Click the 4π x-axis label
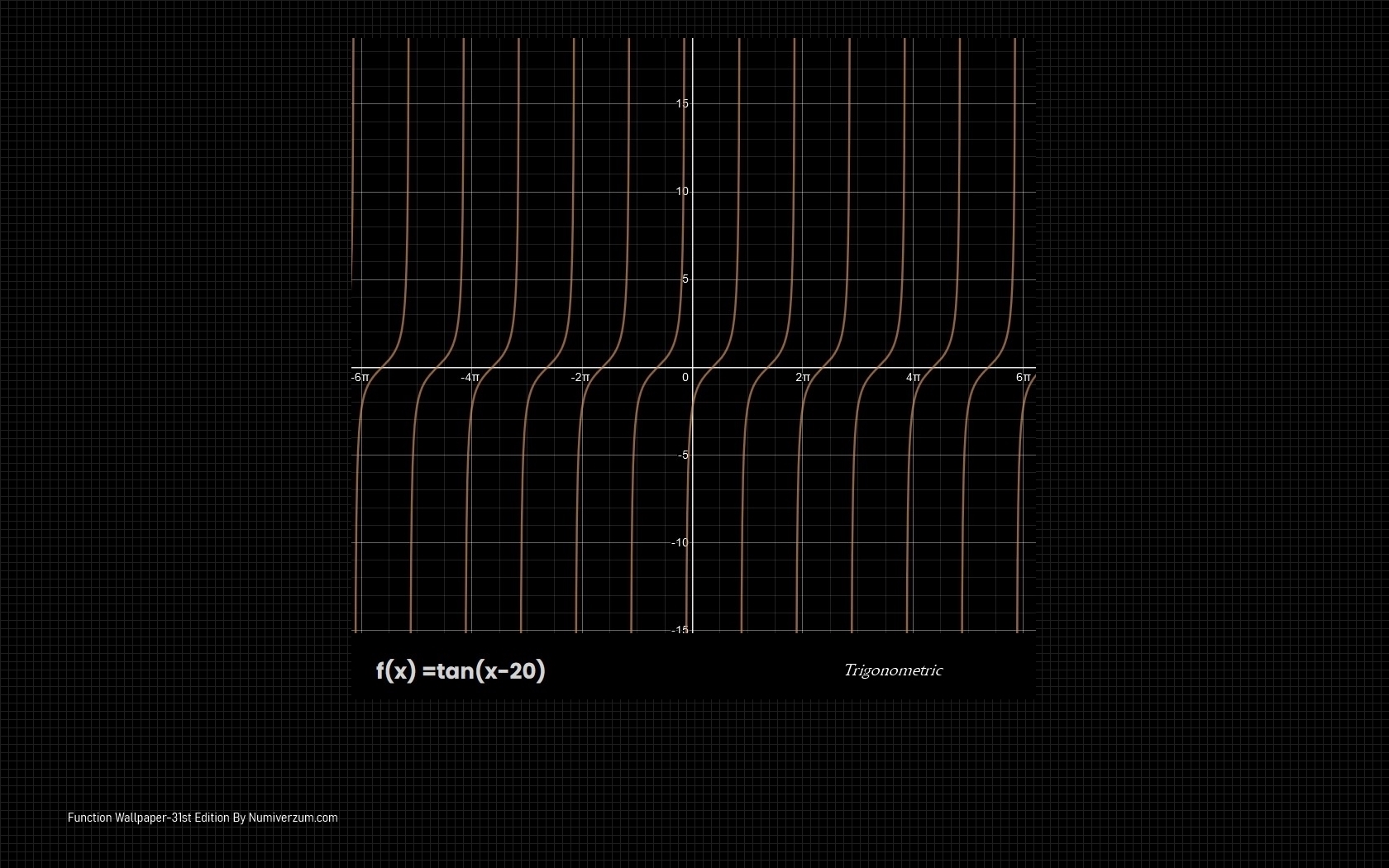This screenshot has width=1389, height=868. pyautogui.click(x=913, y=378)
